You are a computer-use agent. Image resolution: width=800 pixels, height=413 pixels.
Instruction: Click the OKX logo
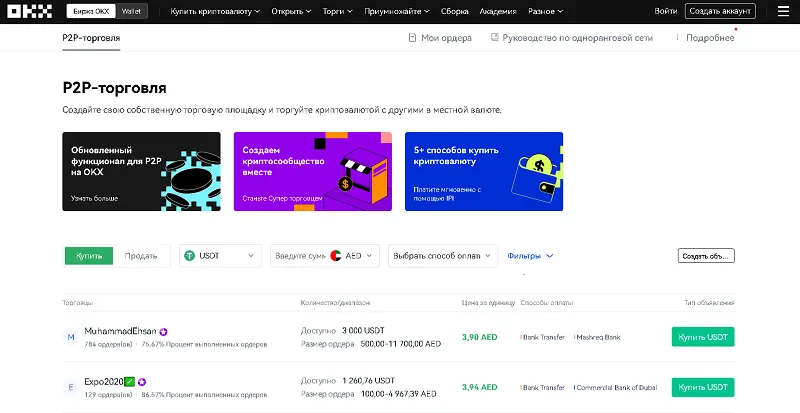30,11
